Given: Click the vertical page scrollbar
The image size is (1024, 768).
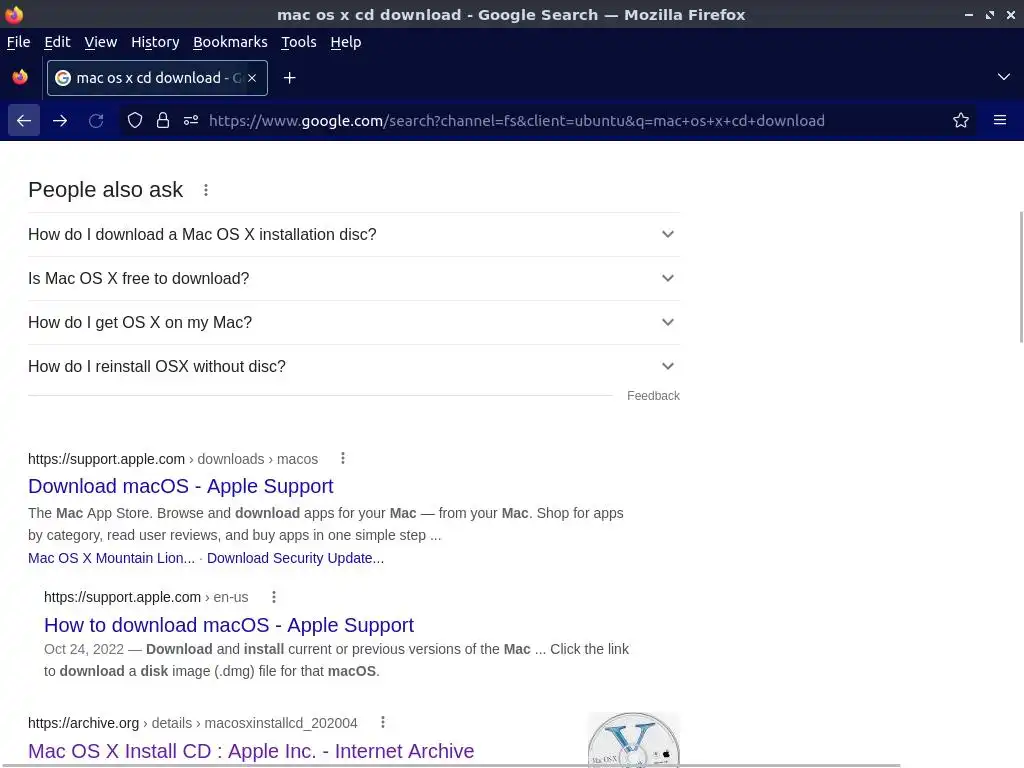Looking at the screenshot, I should (1021, 277).
